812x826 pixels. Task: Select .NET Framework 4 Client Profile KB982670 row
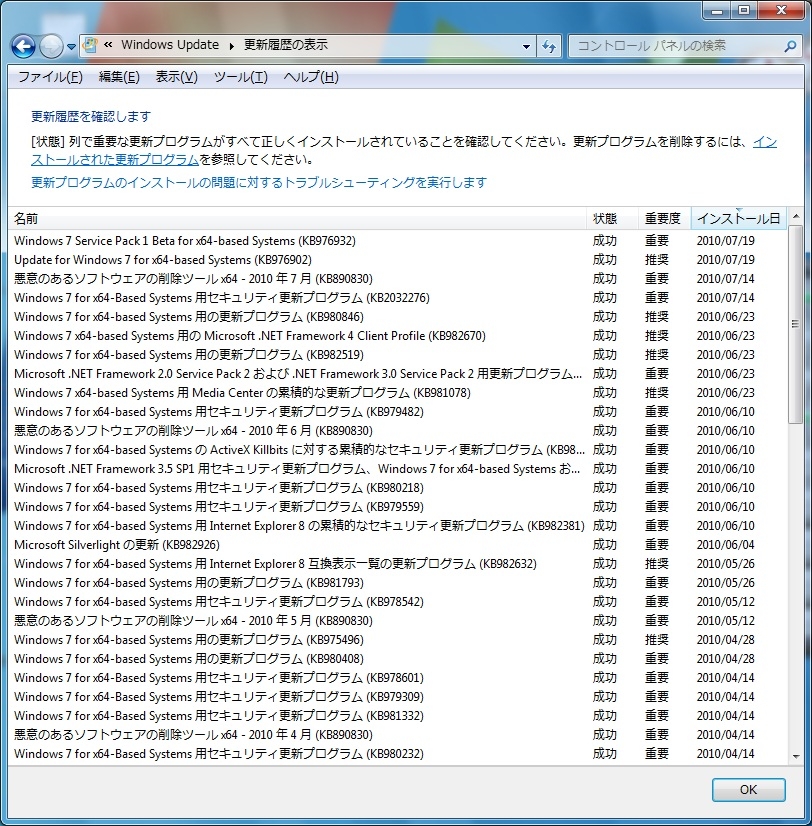(x=398, y=336)
